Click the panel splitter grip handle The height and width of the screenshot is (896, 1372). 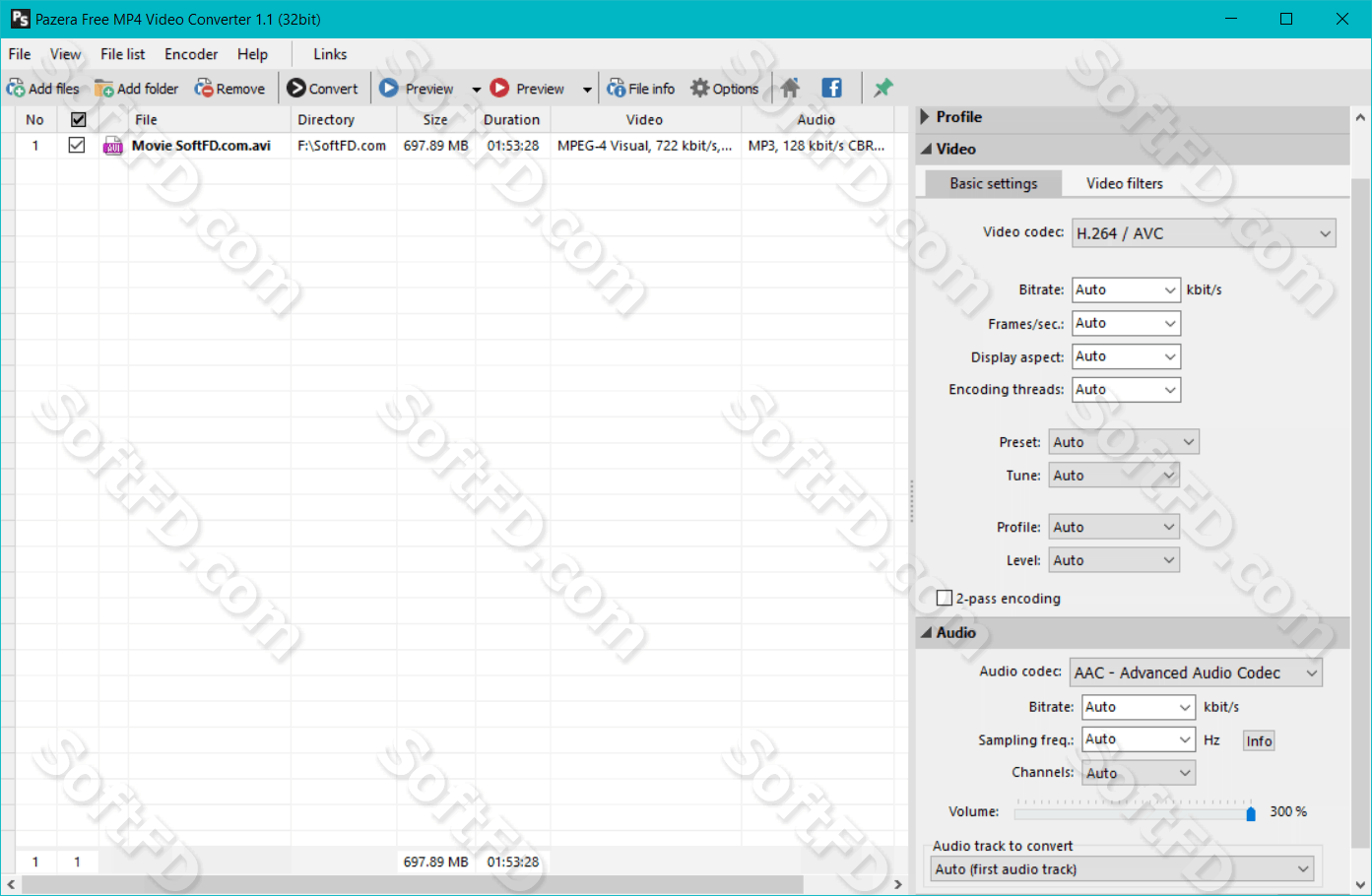(x=911, y=500)
